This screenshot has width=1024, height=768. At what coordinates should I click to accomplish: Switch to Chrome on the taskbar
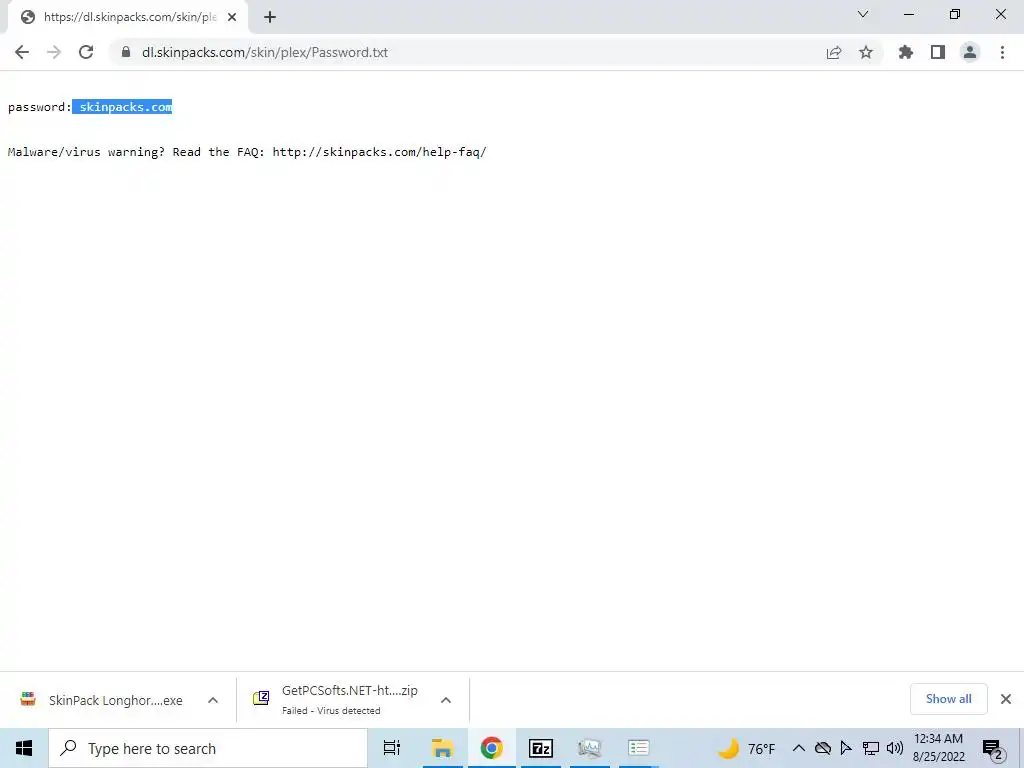(491, 748)
